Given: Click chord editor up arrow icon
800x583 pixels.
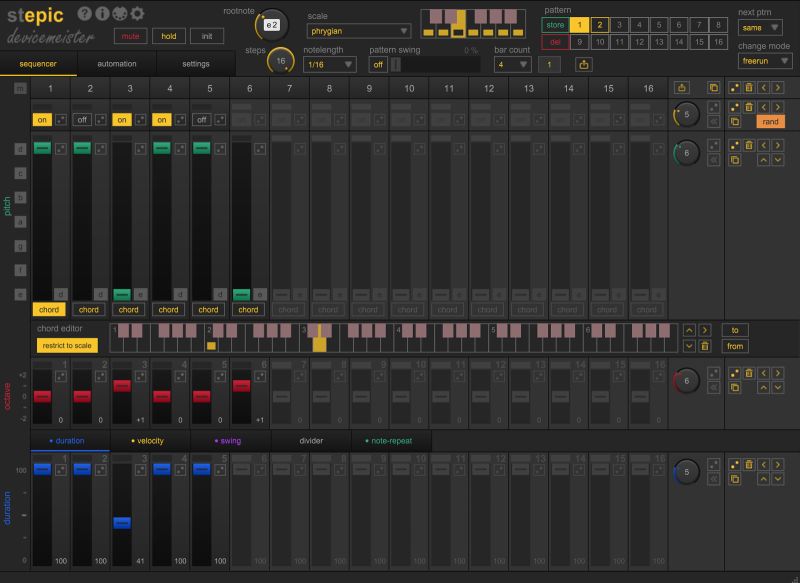Looking at the screenshot, I should [x=689, y=331].
